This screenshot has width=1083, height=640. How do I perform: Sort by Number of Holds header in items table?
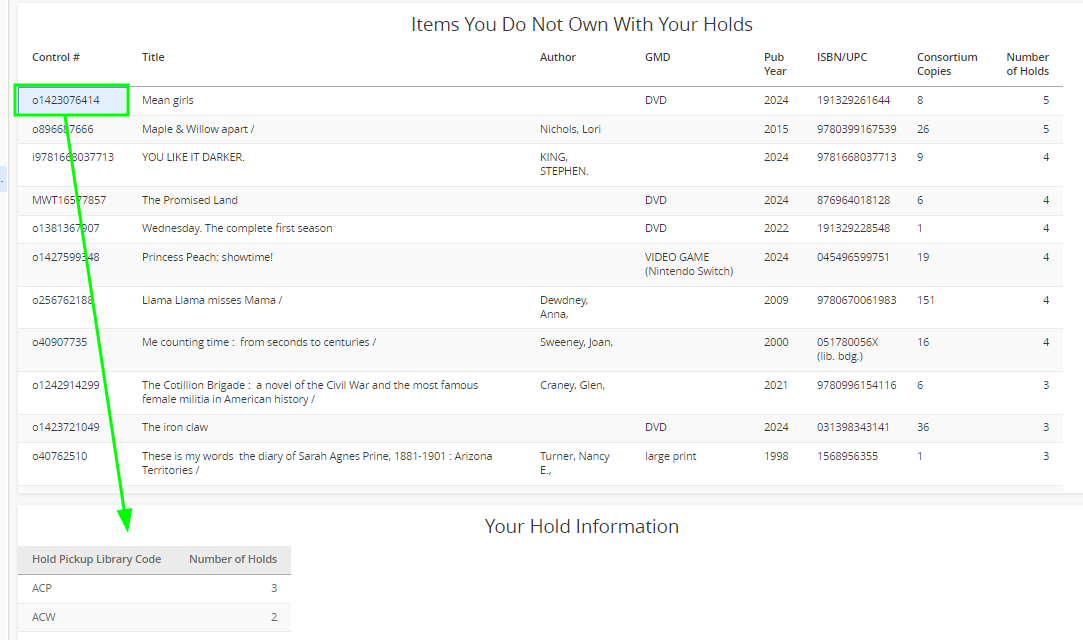[1028, 64]
